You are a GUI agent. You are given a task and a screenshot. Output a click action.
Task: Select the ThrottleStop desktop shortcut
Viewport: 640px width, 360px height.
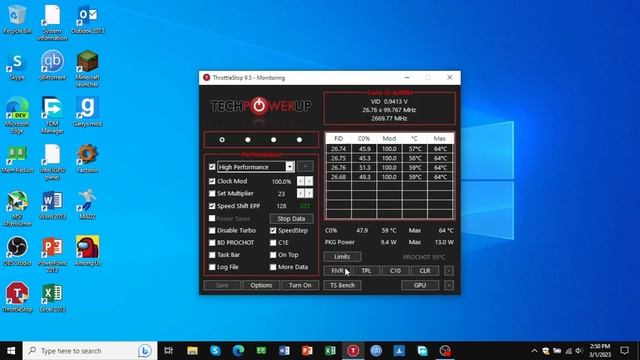(x=17, y=298)
